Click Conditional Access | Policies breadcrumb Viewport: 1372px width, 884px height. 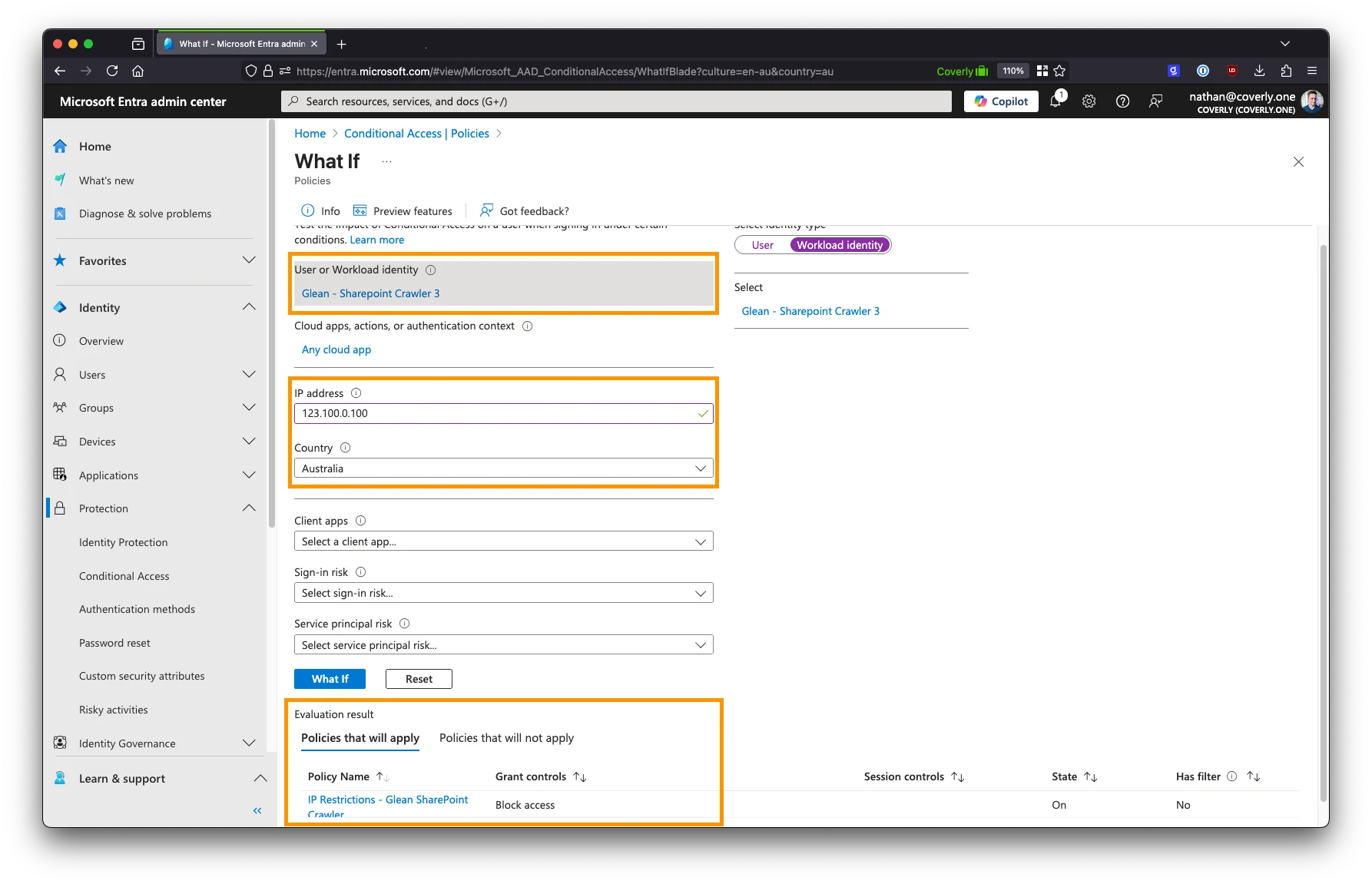tap(416, 133)
